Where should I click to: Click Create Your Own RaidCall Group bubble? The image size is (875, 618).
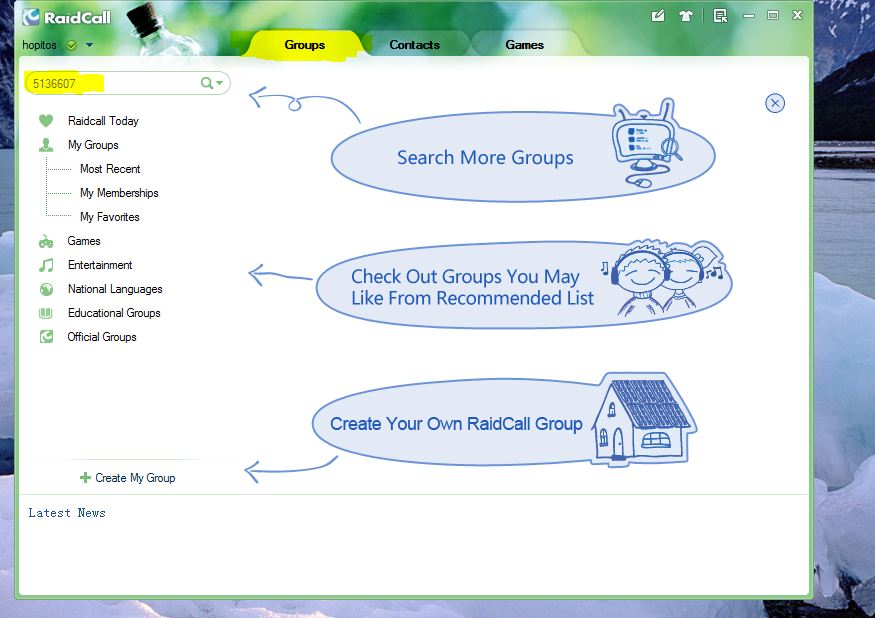tap(504, 422)
